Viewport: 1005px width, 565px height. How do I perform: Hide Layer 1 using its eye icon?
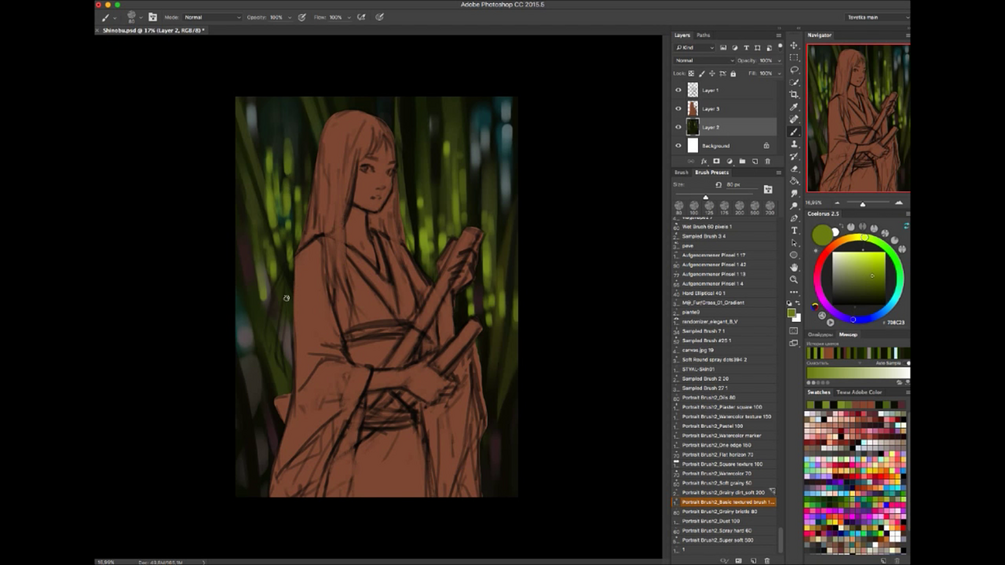[679, 90]
